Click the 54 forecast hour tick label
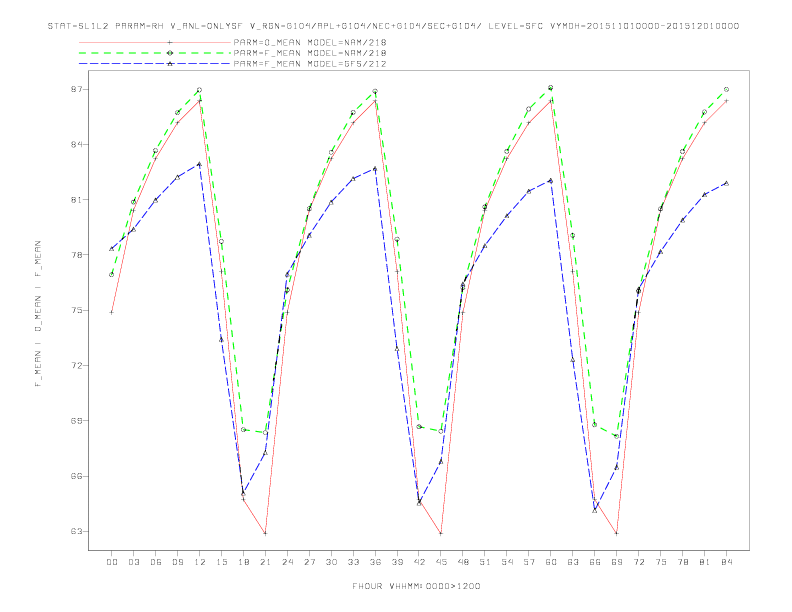Screen dimensions: 792x612 click(507, 562)
